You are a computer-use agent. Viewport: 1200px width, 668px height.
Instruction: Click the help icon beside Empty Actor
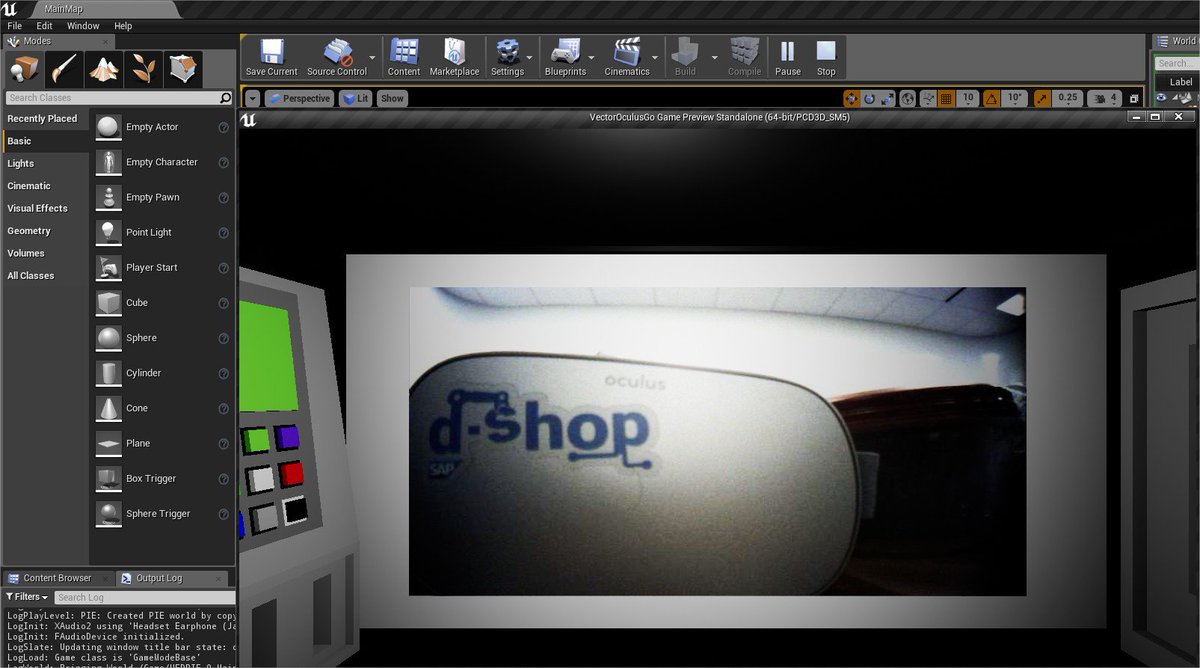(224, 127)
